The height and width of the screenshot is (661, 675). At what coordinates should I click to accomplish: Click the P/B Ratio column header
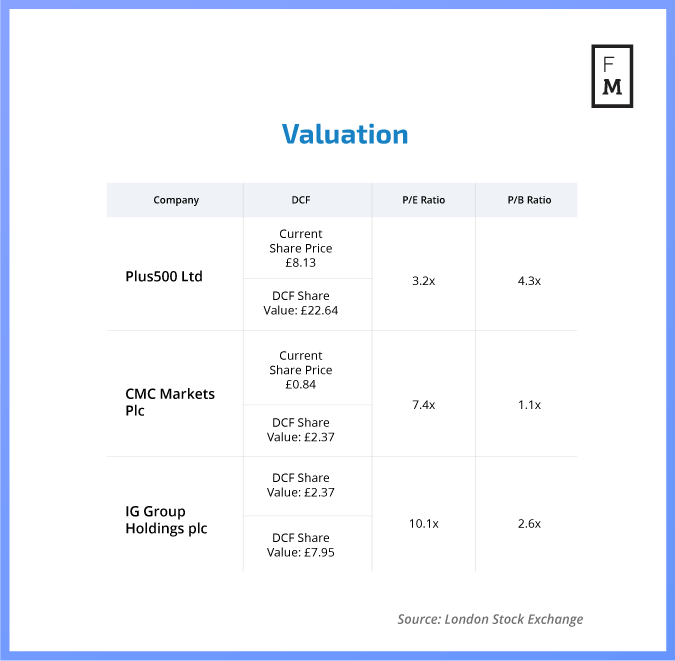(529, 200)
